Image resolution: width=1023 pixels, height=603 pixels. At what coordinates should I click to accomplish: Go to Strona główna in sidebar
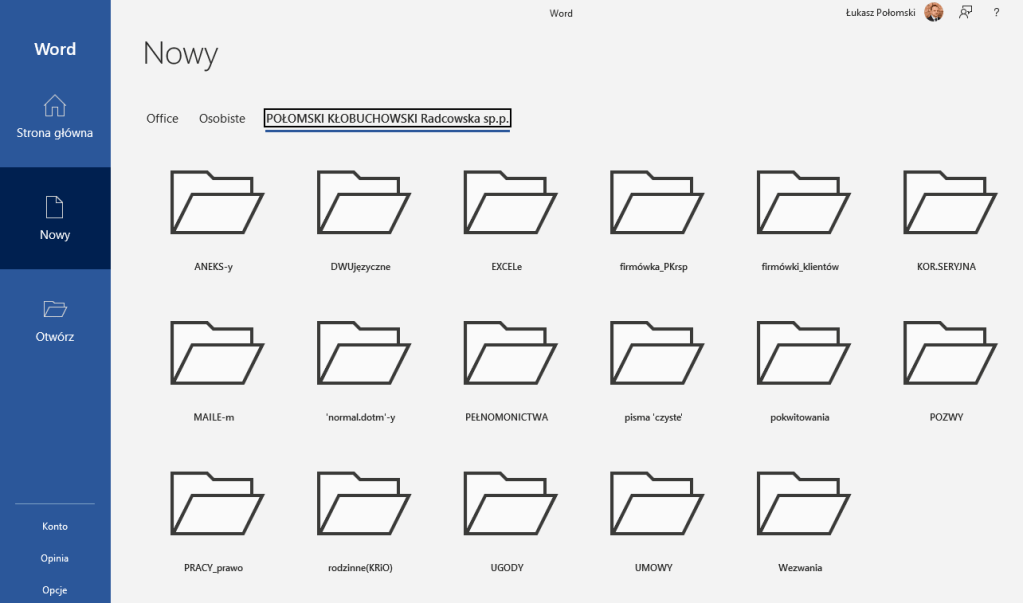point(55,116)
